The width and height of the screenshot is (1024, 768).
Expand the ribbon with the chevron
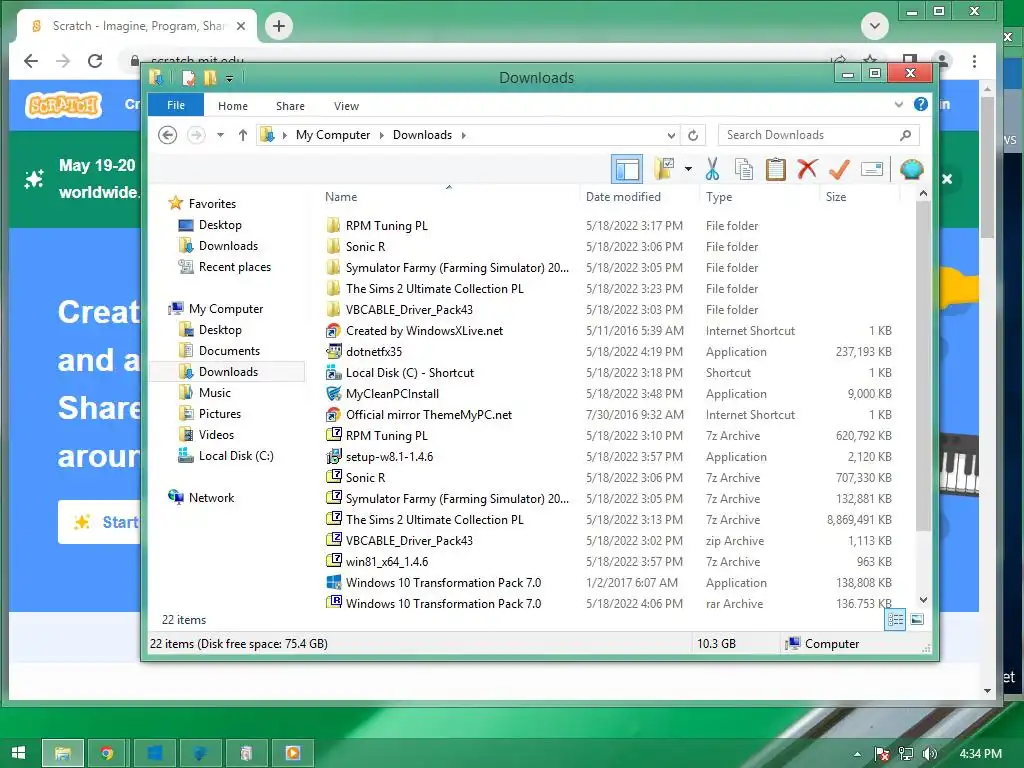point(899,104)
